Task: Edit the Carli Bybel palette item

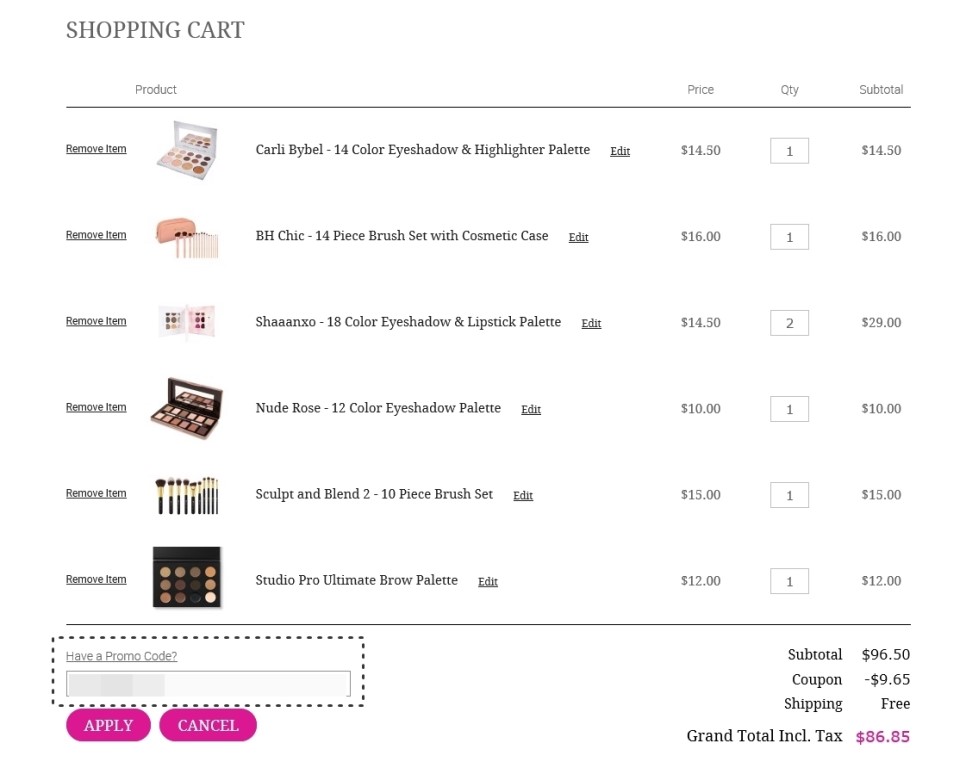Action: pos(620,151)
